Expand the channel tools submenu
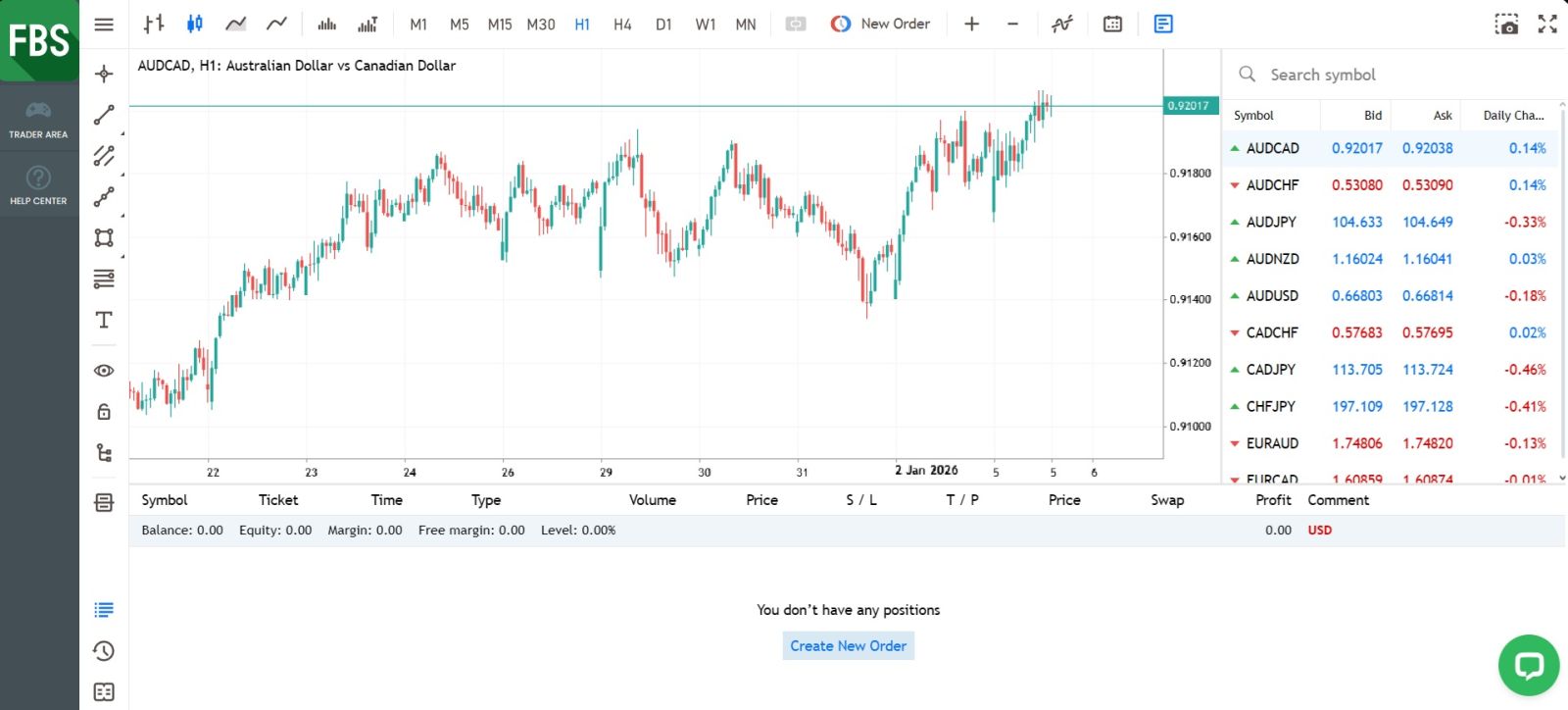Screen dimensions: 1568x710 click(104, 156)
